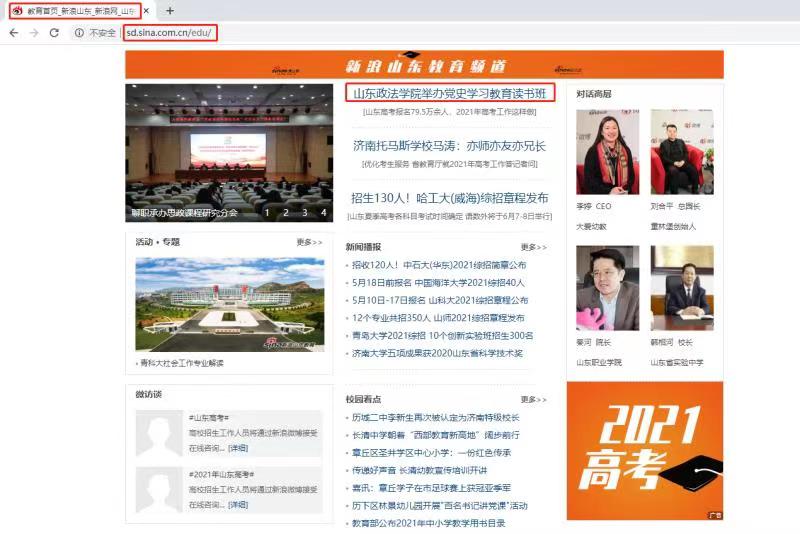Open headline 招生130人！哈工大(威海)综招章程发布
Screen dimensions: 800x534
coord(449,198)
